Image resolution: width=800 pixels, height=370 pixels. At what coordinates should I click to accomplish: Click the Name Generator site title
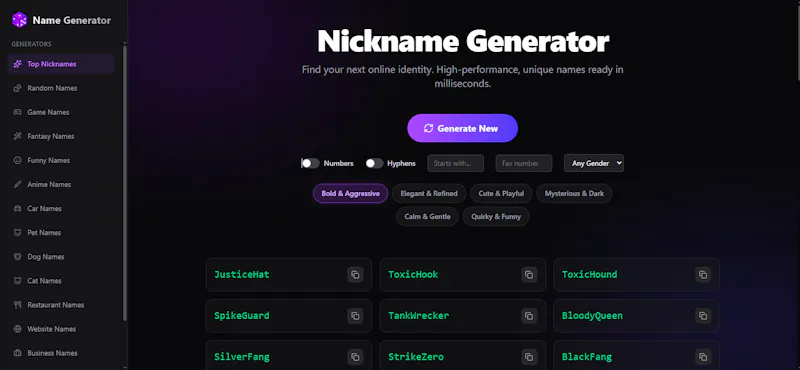tap(71, 20)
